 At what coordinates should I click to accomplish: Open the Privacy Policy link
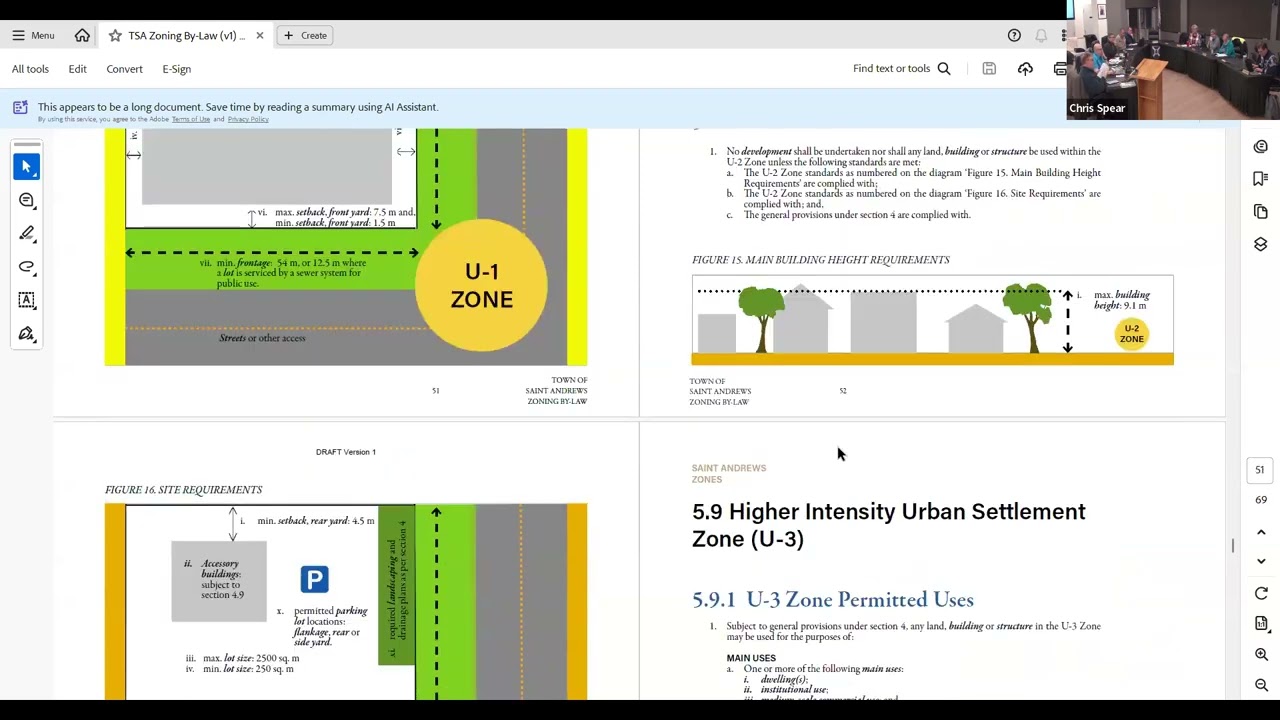(248, 120)
